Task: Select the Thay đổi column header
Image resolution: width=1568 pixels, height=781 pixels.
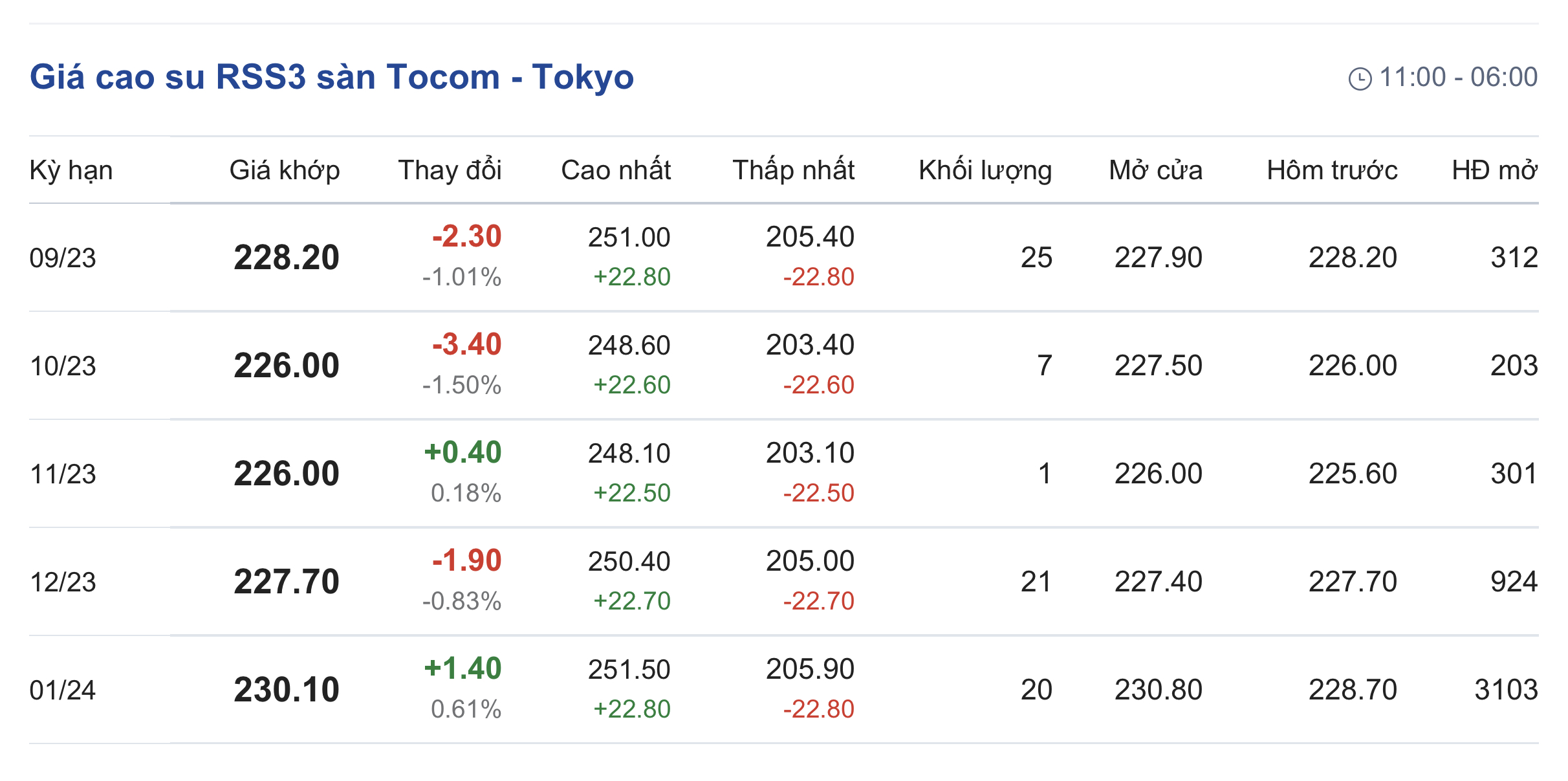Action: [x=450, y=170]
